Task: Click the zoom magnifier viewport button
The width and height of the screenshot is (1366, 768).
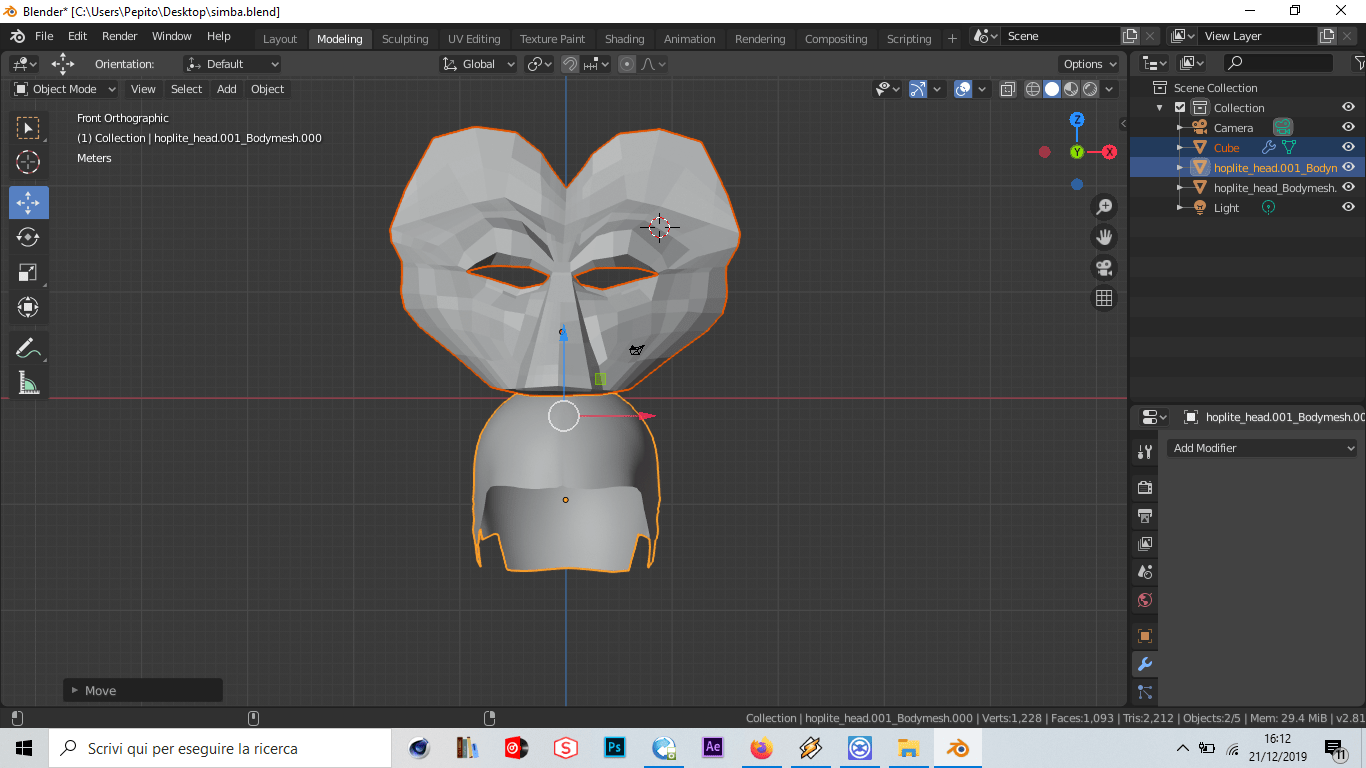Action: click(1104, 207)
